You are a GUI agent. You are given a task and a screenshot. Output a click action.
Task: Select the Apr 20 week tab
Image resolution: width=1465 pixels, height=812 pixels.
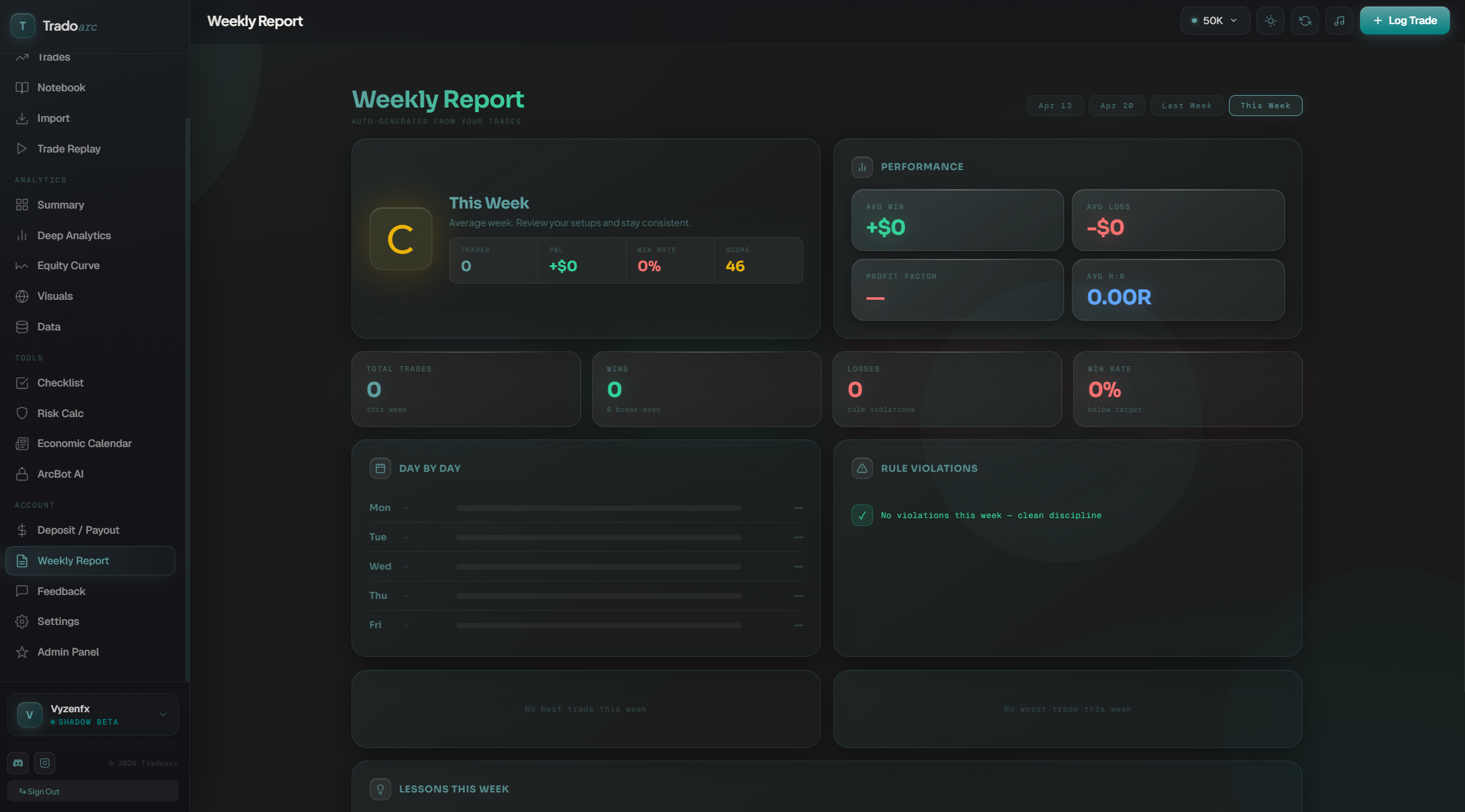point(1117,106)
